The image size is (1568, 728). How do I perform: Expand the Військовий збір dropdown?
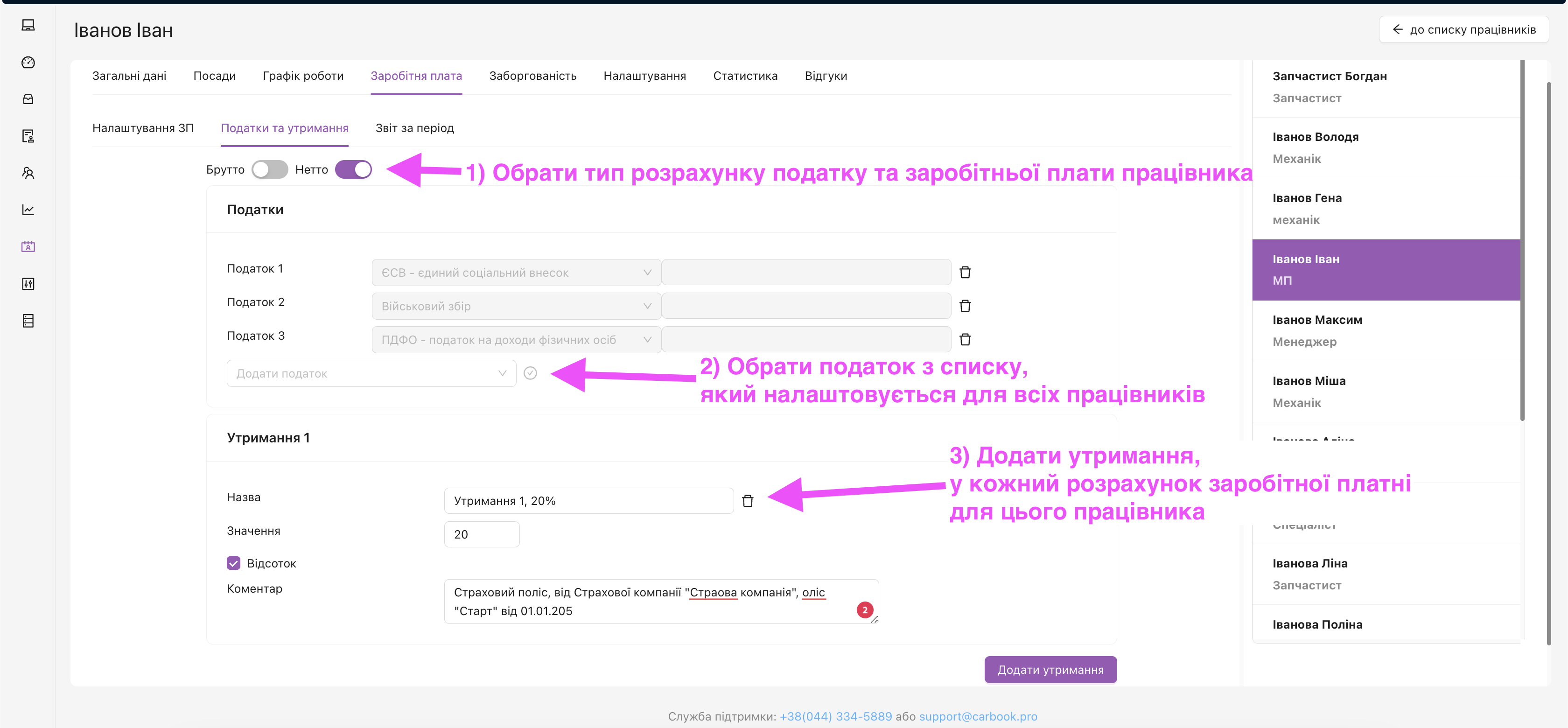516,306
